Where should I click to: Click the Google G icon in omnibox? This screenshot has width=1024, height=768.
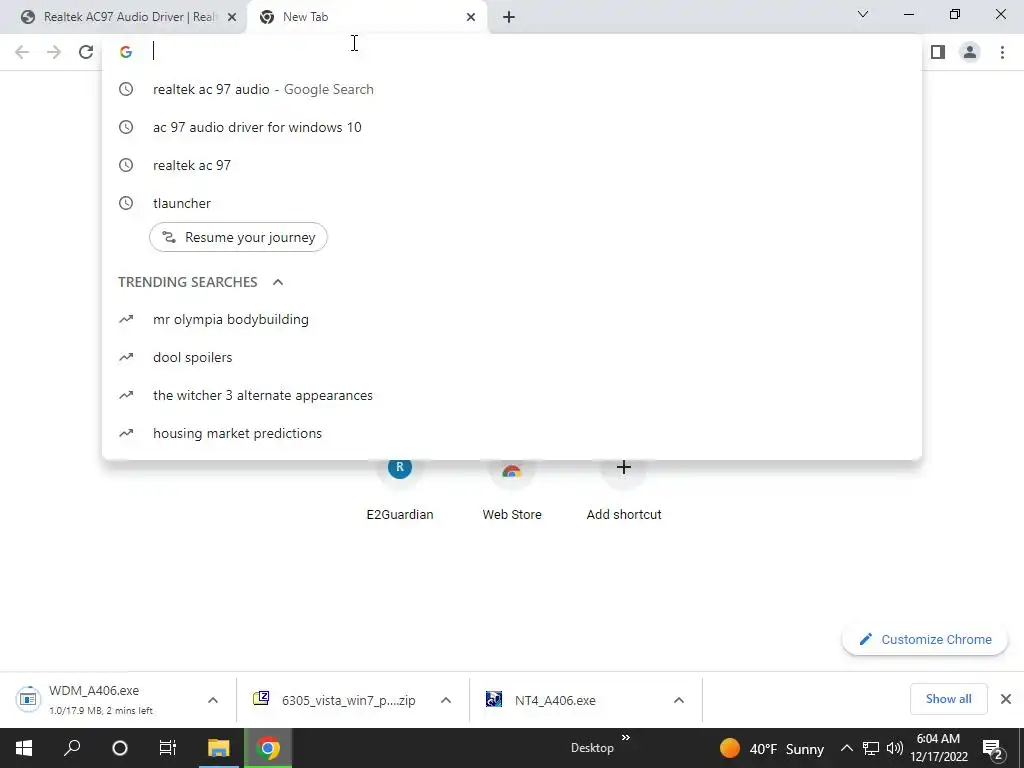126,52
